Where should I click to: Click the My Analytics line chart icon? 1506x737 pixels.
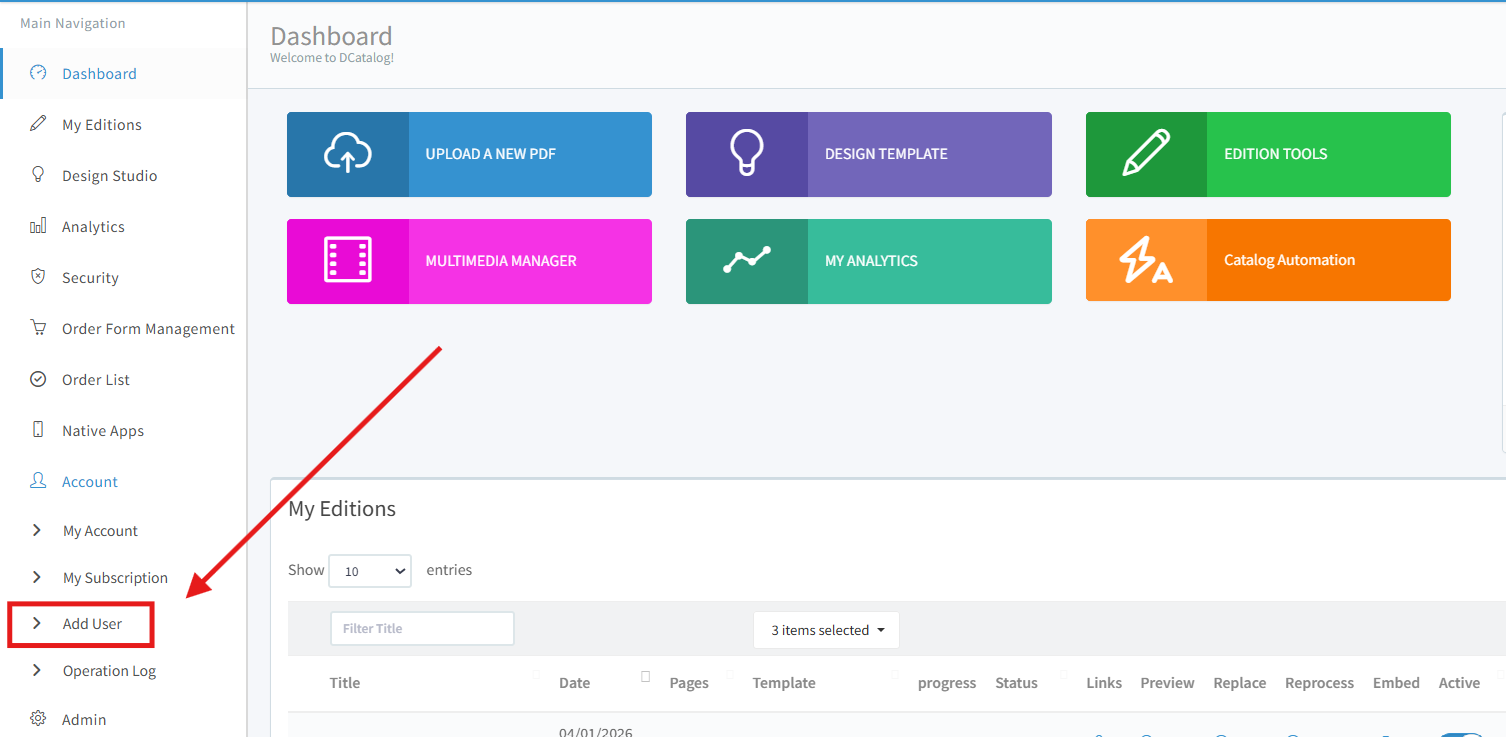(x=746, y=260)
